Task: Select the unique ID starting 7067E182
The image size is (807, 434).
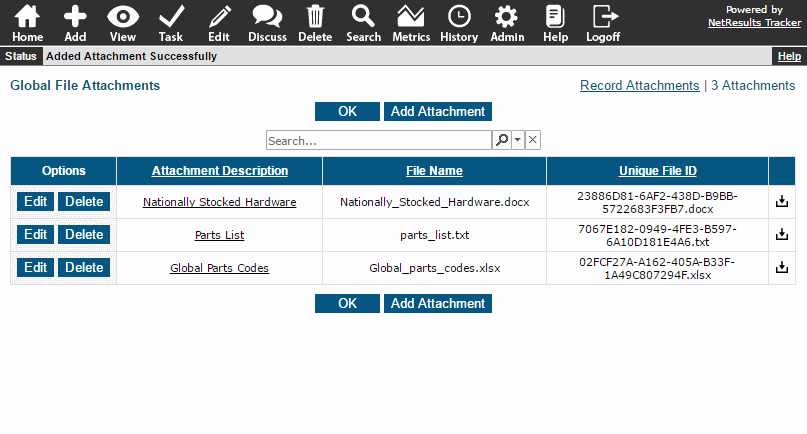Action: point(658,235)
